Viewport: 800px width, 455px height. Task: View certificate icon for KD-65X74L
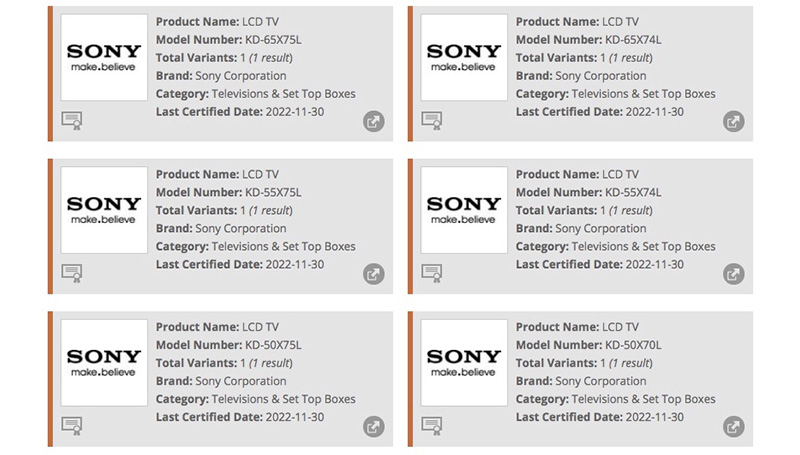coord(432,121)
